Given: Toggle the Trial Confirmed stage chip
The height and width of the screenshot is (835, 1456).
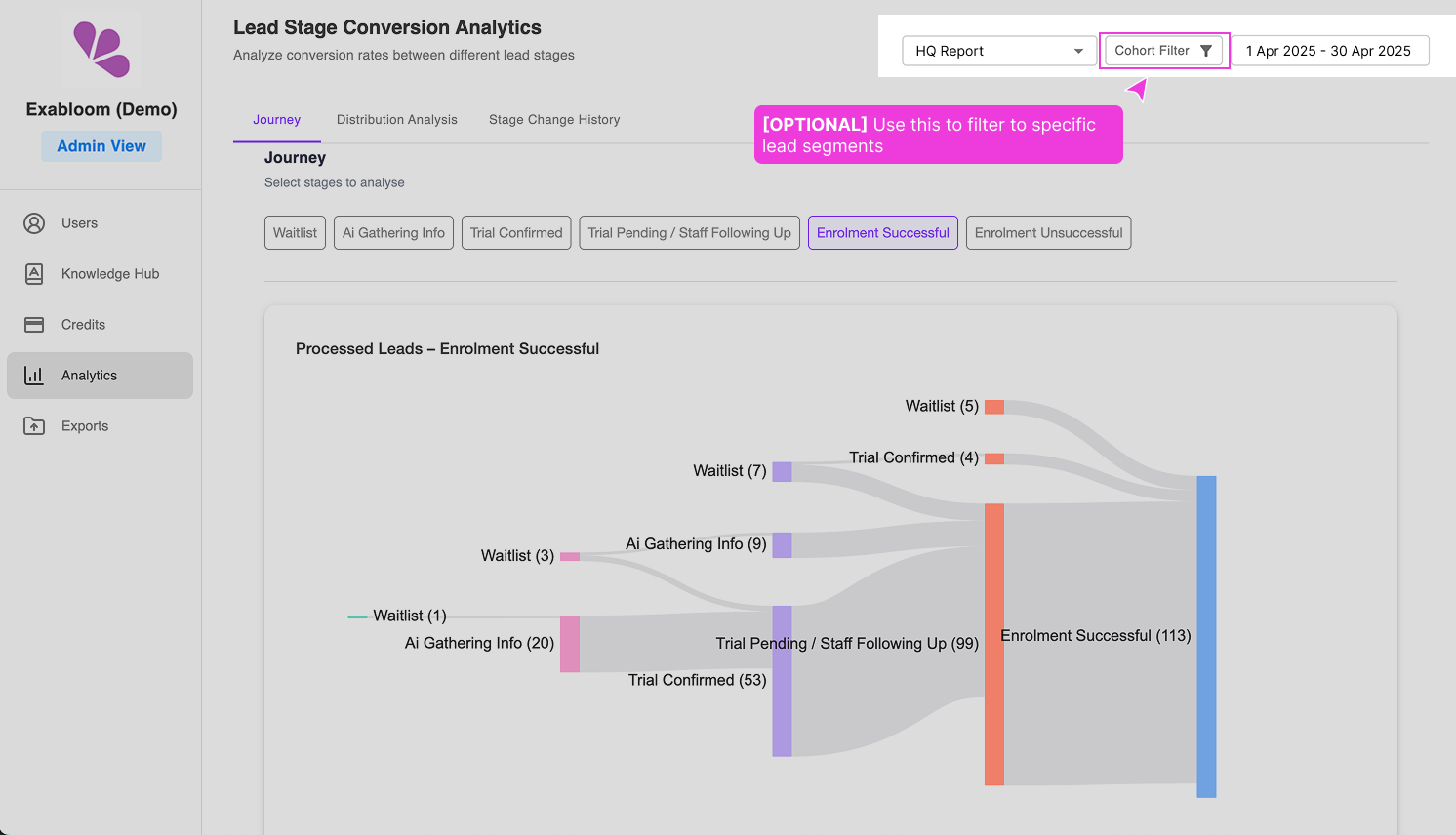Looking at the screenshot, I should pos(516,233).
